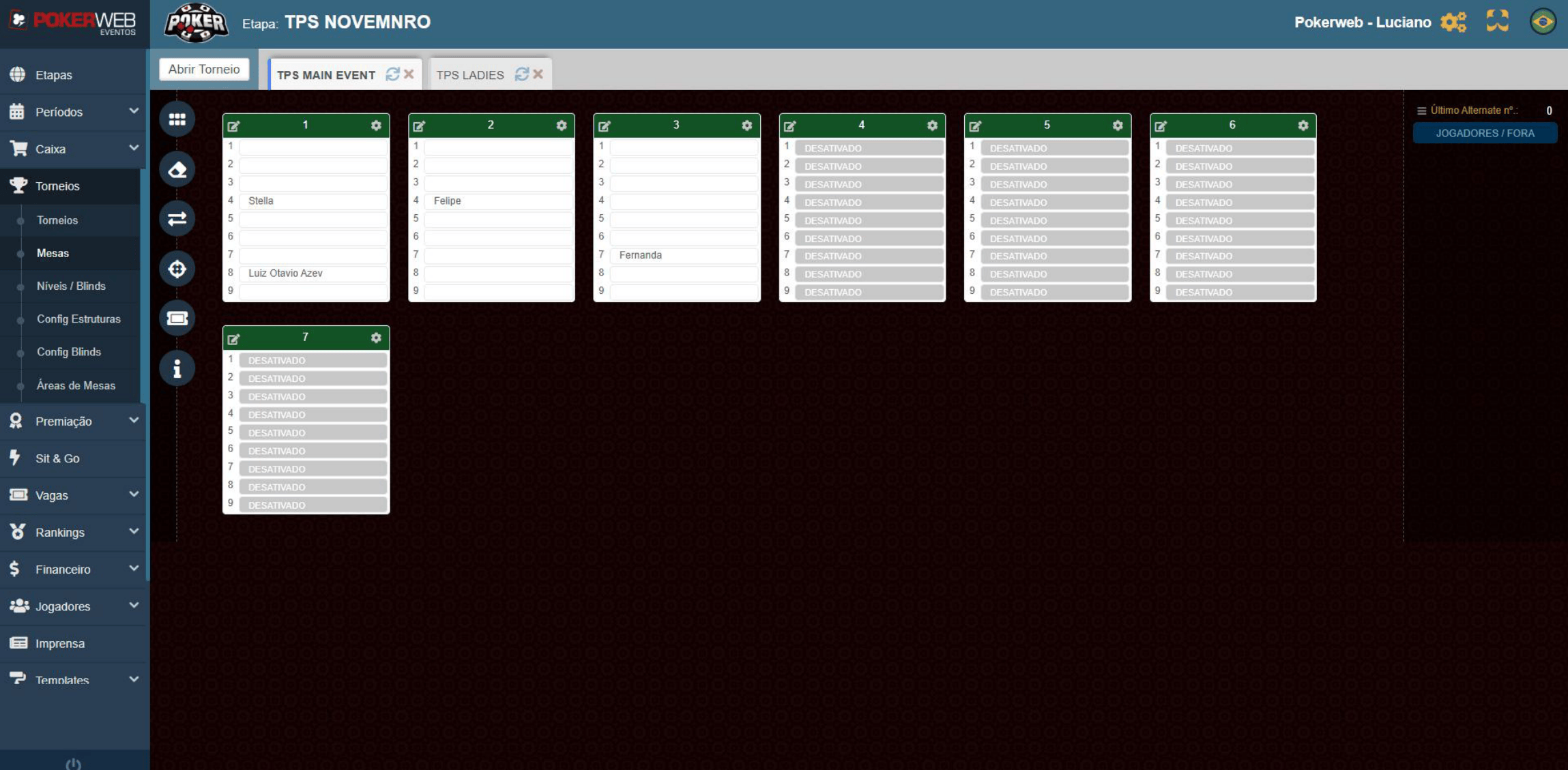Open settings gear on table 3
This screenshot has width=1568, height=770.
[x=746, y=125]
